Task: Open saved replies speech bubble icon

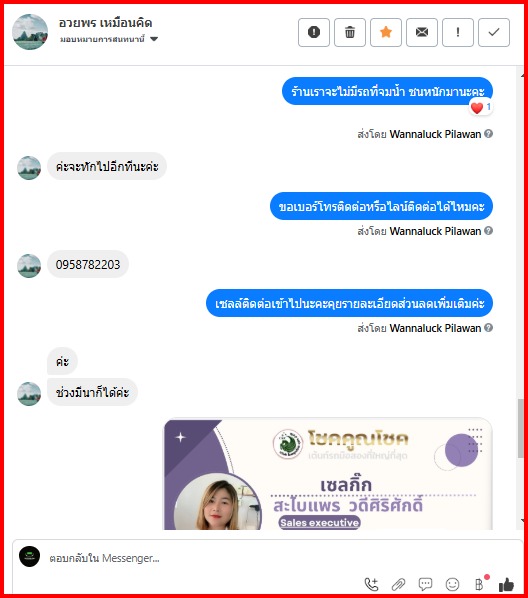Action: [425, 584]
